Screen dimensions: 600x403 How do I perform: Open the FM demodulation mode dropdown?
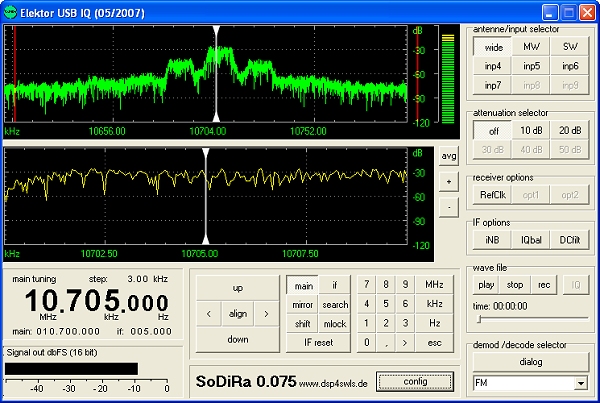pos(580,382)
